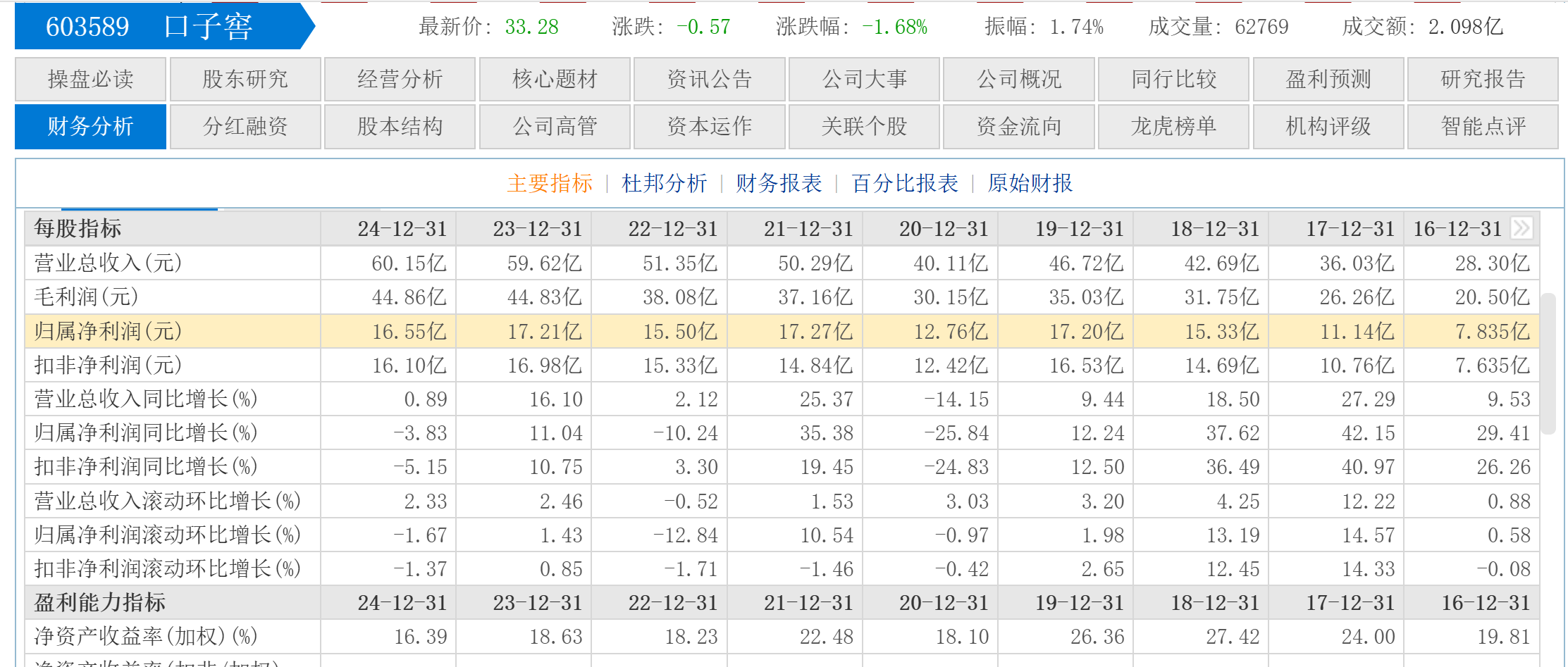Image resolution: width=1568 pixels, height=667 pixels.
Task: Click the 财务分析 active tab
Action: coord(90,126)
